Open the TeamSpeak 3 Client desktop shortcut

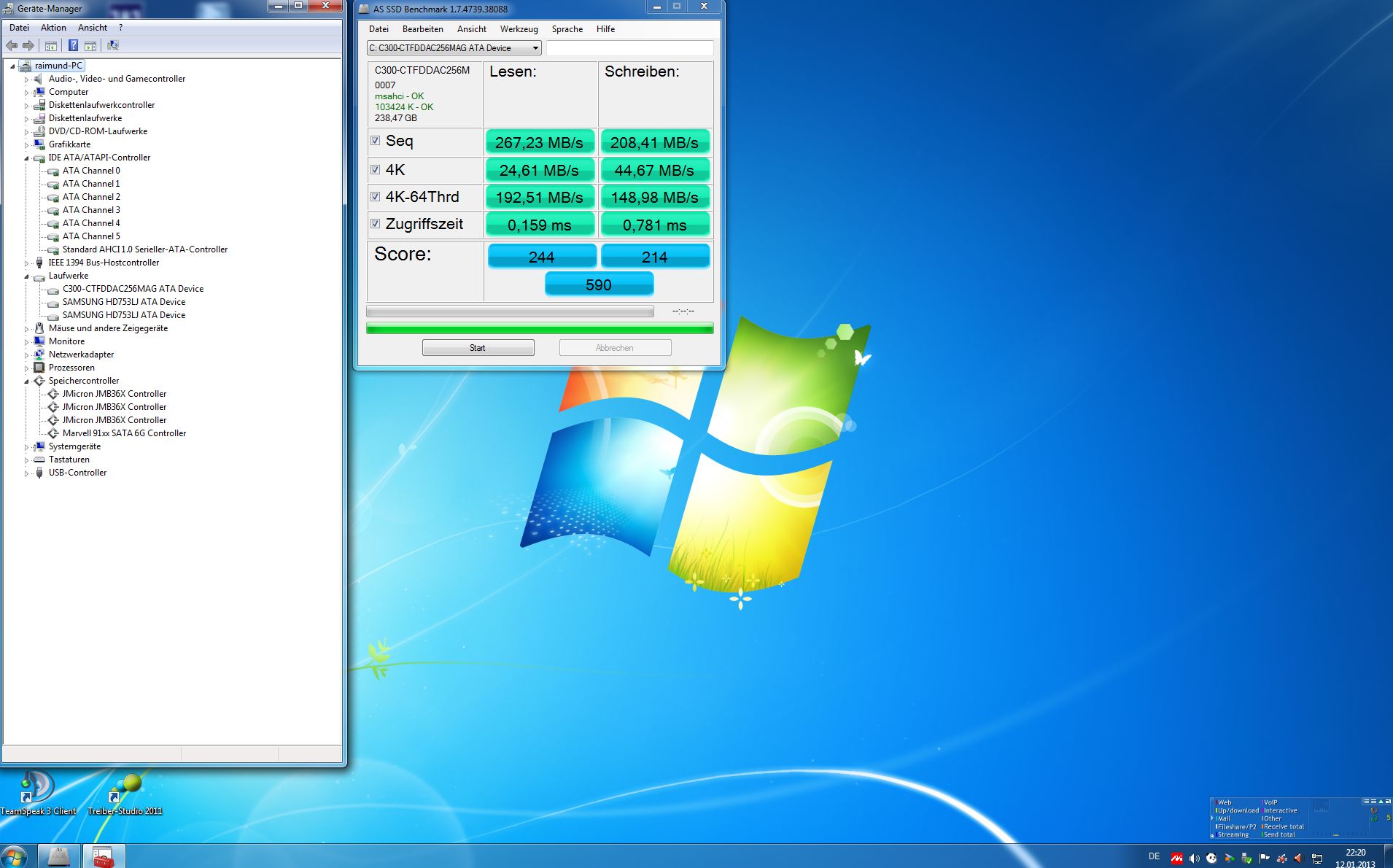(x=38, y=793)
